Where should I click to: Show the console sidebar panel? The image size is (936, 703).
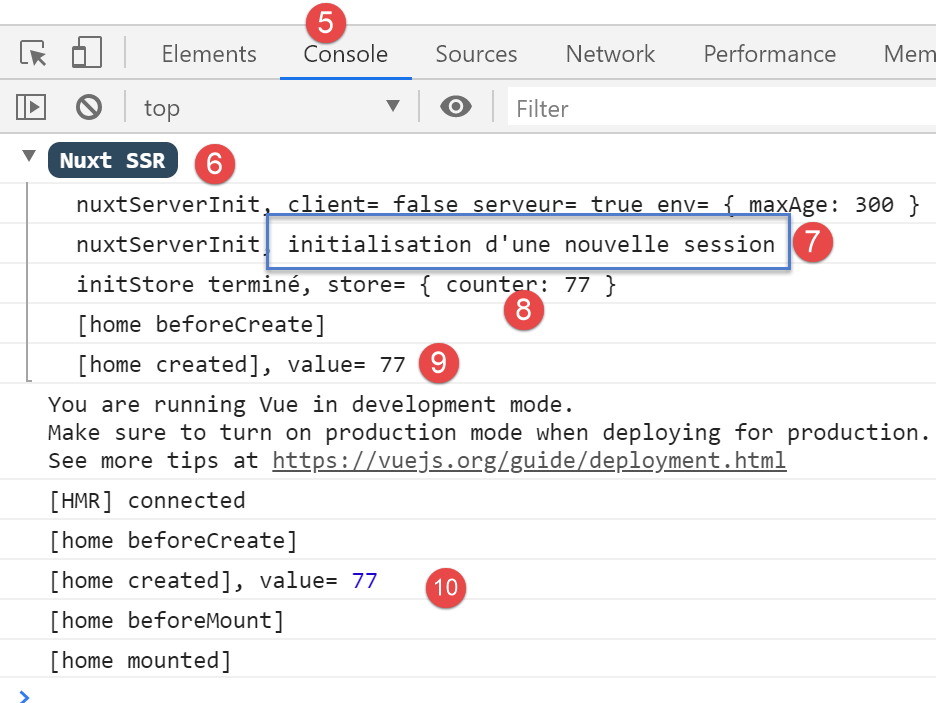coord(32,107)
